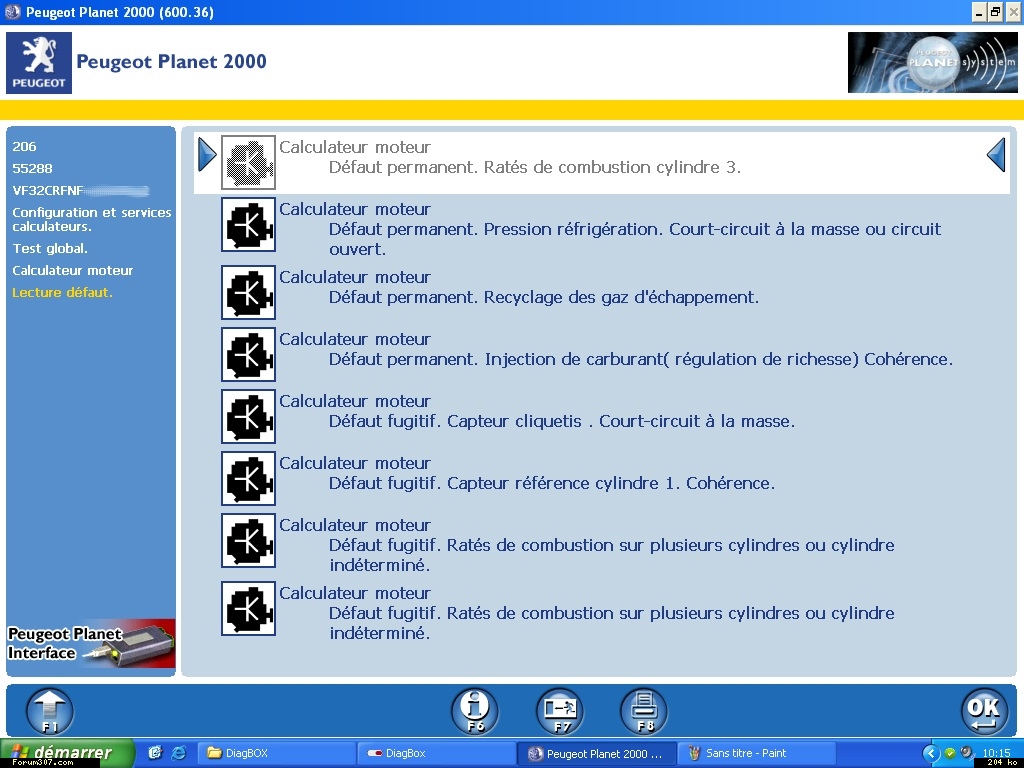Open the Windows 'démarrer' start menu
Image resolution: width=1024 pixels, height=768 pixels.
pos(57,753)
